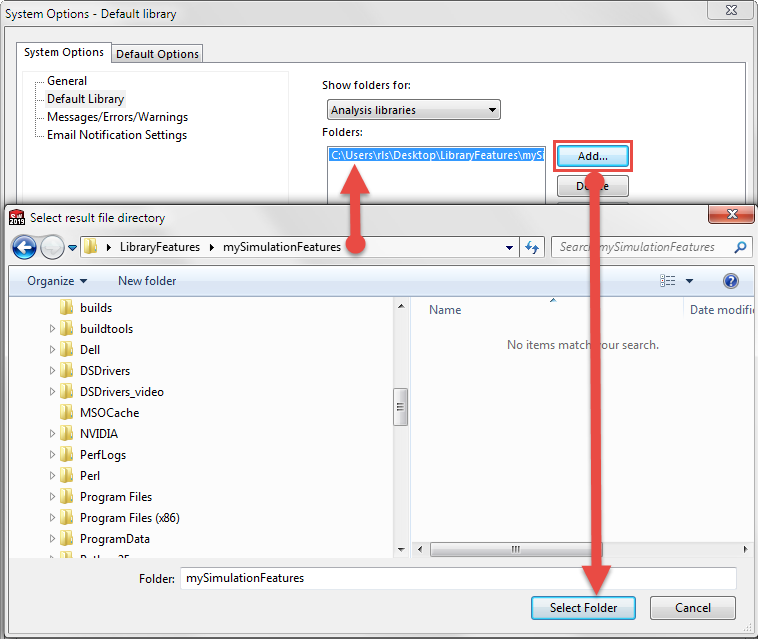758x639 pixels.
Task: Click the NVIDIA folder icon
Action: click(67, 434)
